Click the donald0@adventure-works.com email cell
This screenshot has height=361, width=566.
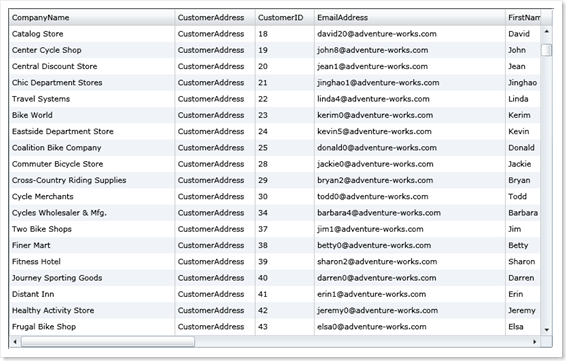pyautogui.click(x=410, y=148)
